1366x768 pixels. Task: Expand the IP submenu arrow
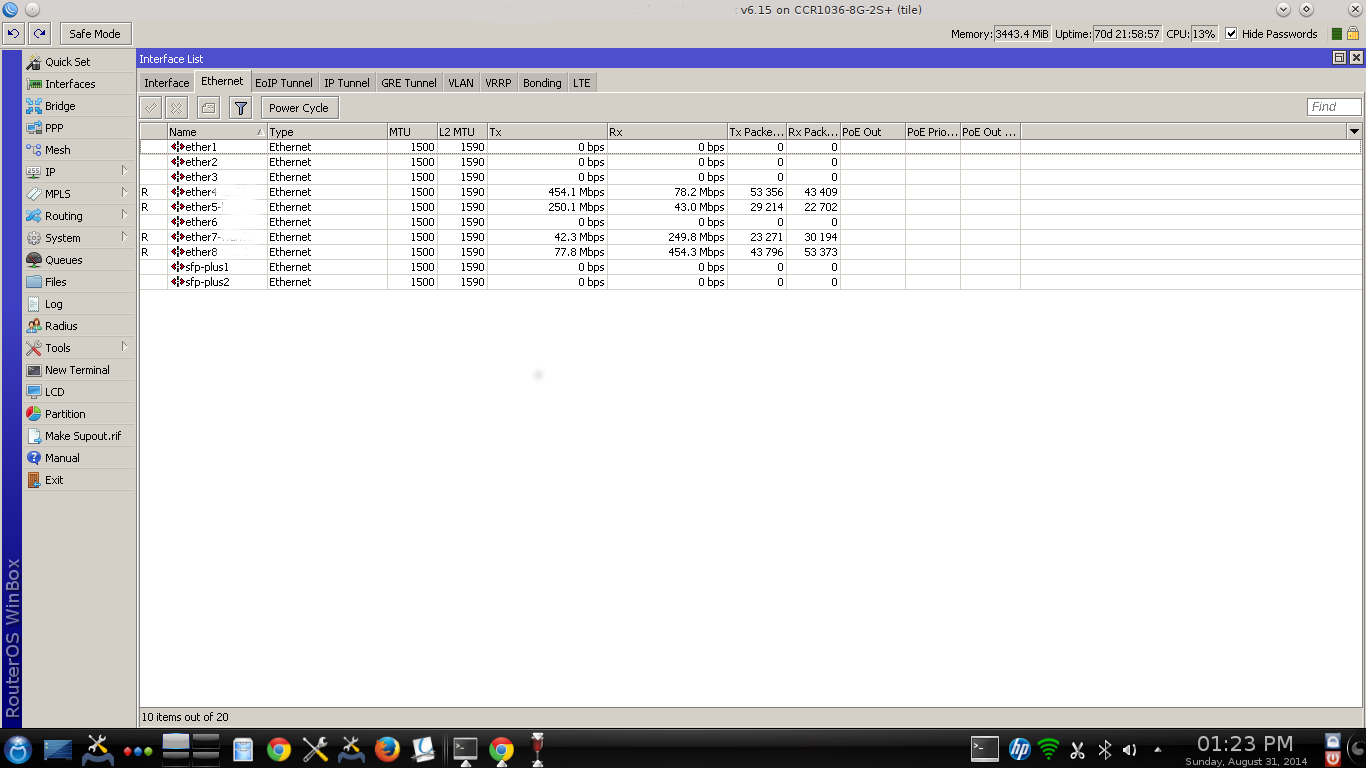coord(124,171)
